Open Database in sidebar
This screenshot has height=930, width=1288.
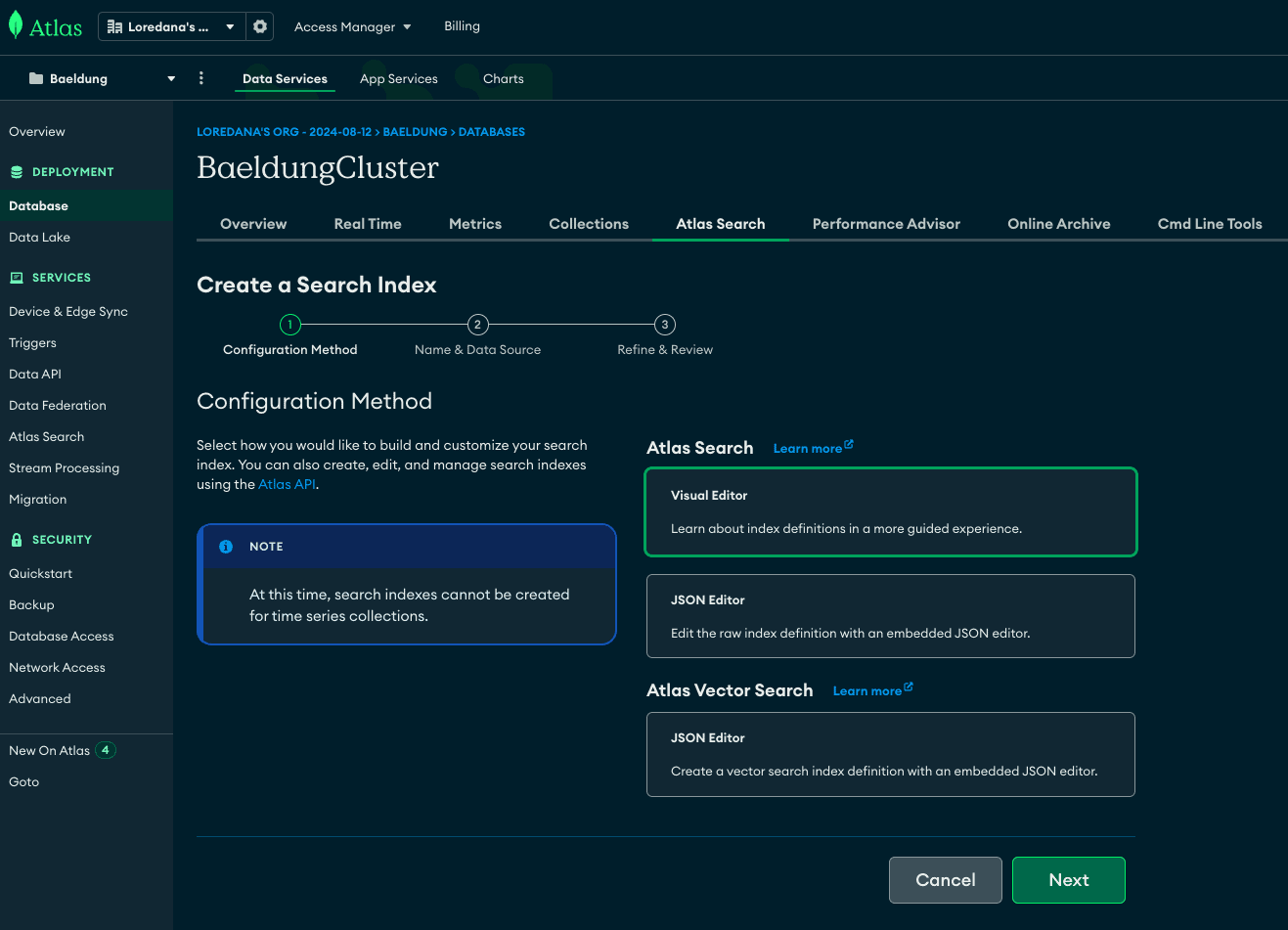86,206
